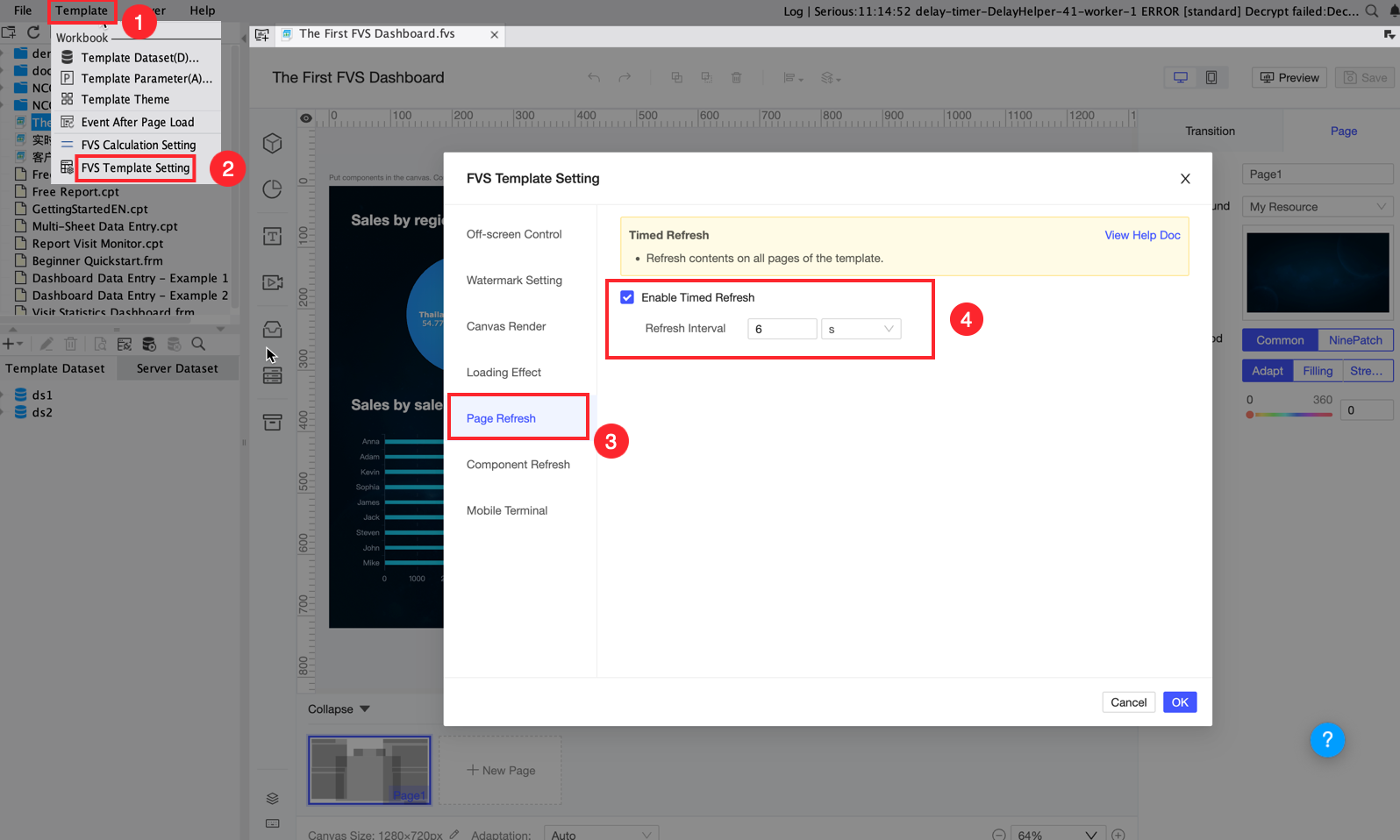Choose Template Theme menu entry
The height and width of the screenshot is (840, 1400).
click(125, 99)
